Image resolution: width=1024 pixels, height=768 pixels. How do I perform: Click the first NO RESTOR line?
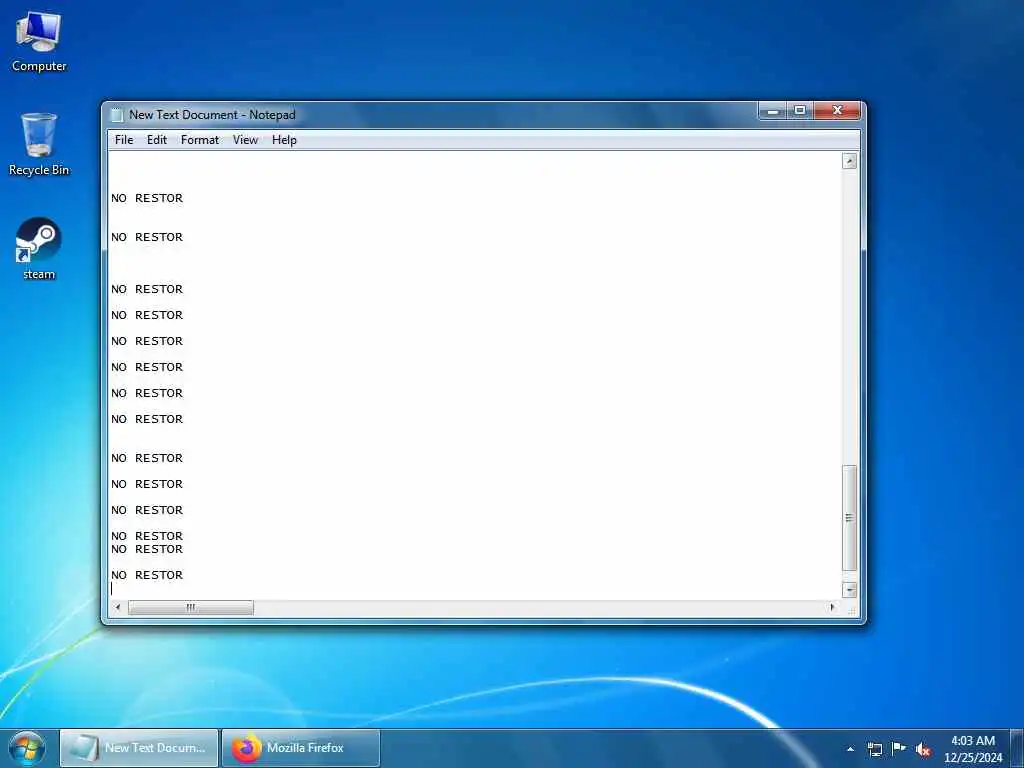pyautogui.click(x=147, y=198)
